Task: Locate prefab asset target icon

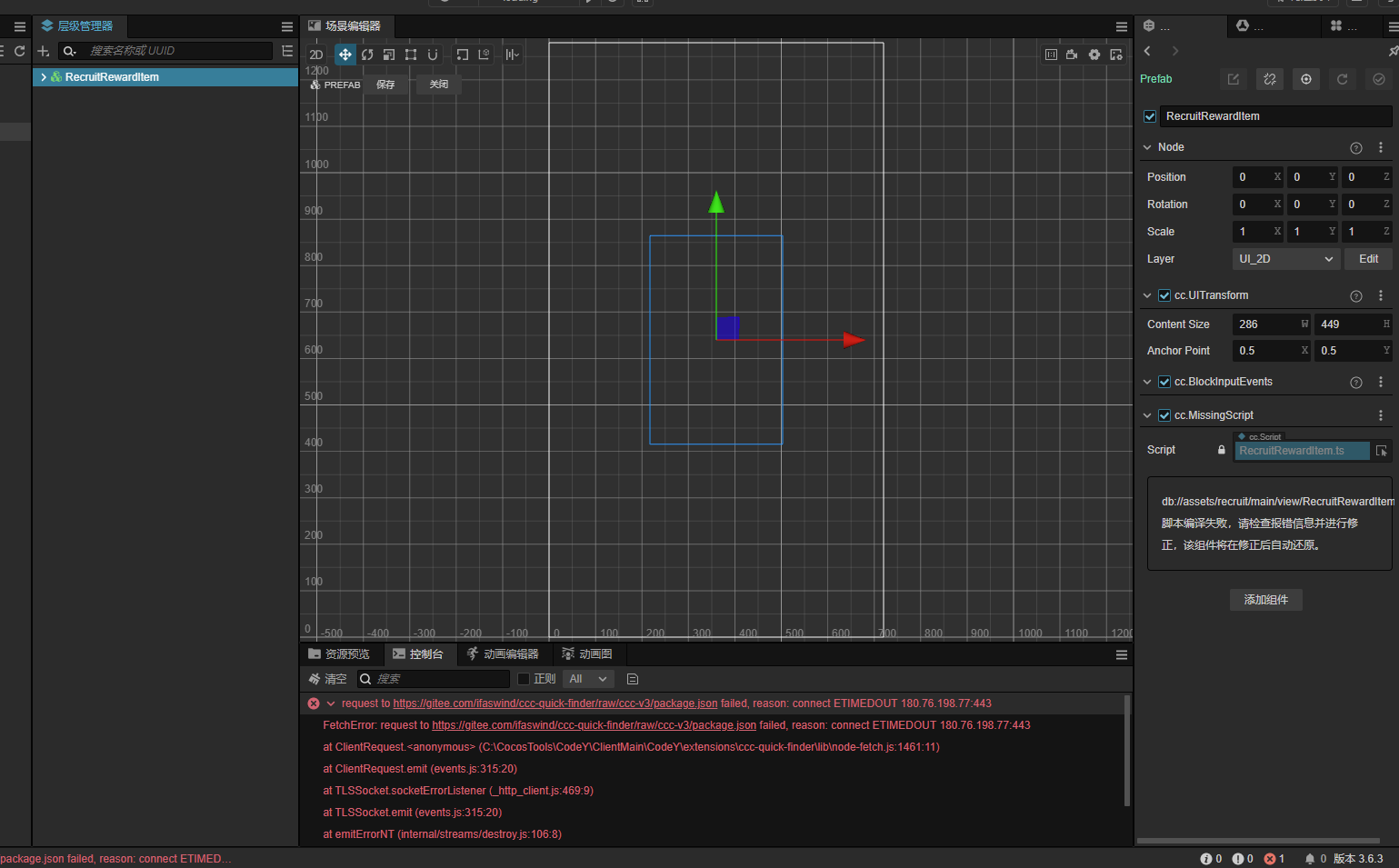Action: click(x=1306, y=79)
